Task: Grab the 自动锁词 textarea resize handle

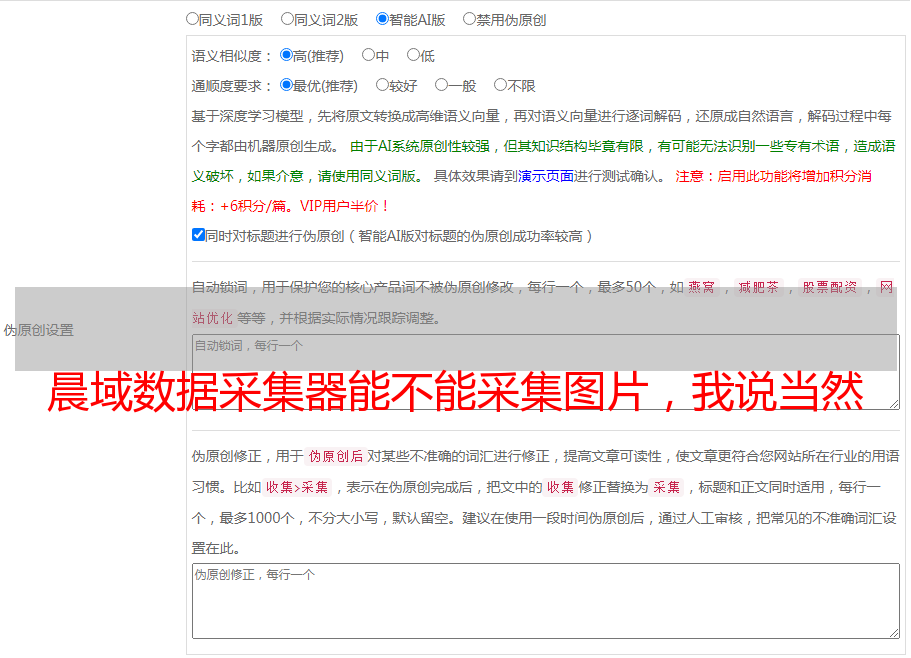Action: coord(893,403)
